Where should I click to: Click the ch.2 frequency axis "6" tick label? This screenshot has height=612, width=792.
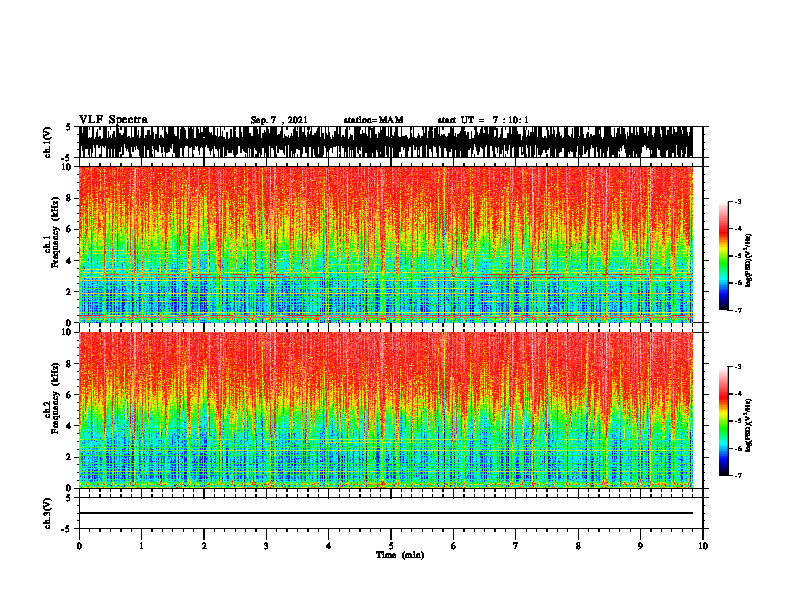click(70, 395)
